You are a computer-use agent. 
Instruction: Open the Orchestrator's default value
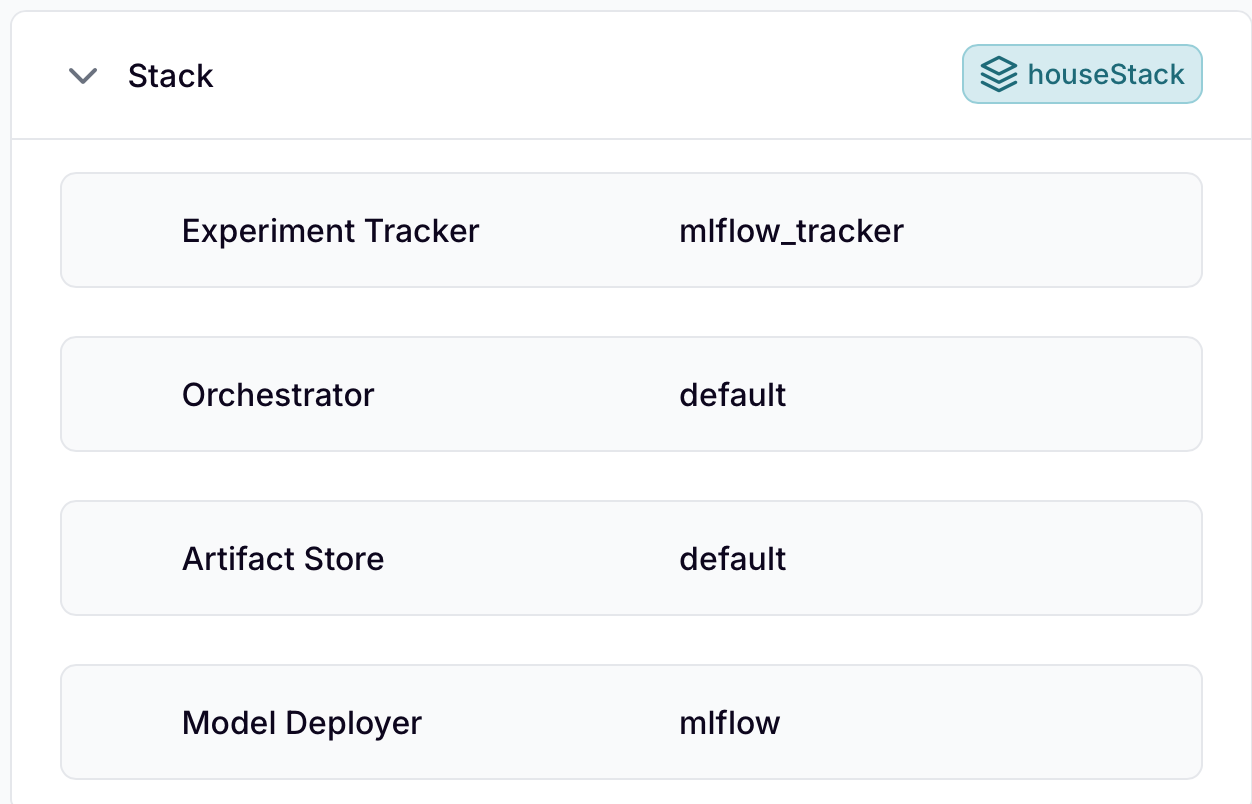click(x=733, y=395)
